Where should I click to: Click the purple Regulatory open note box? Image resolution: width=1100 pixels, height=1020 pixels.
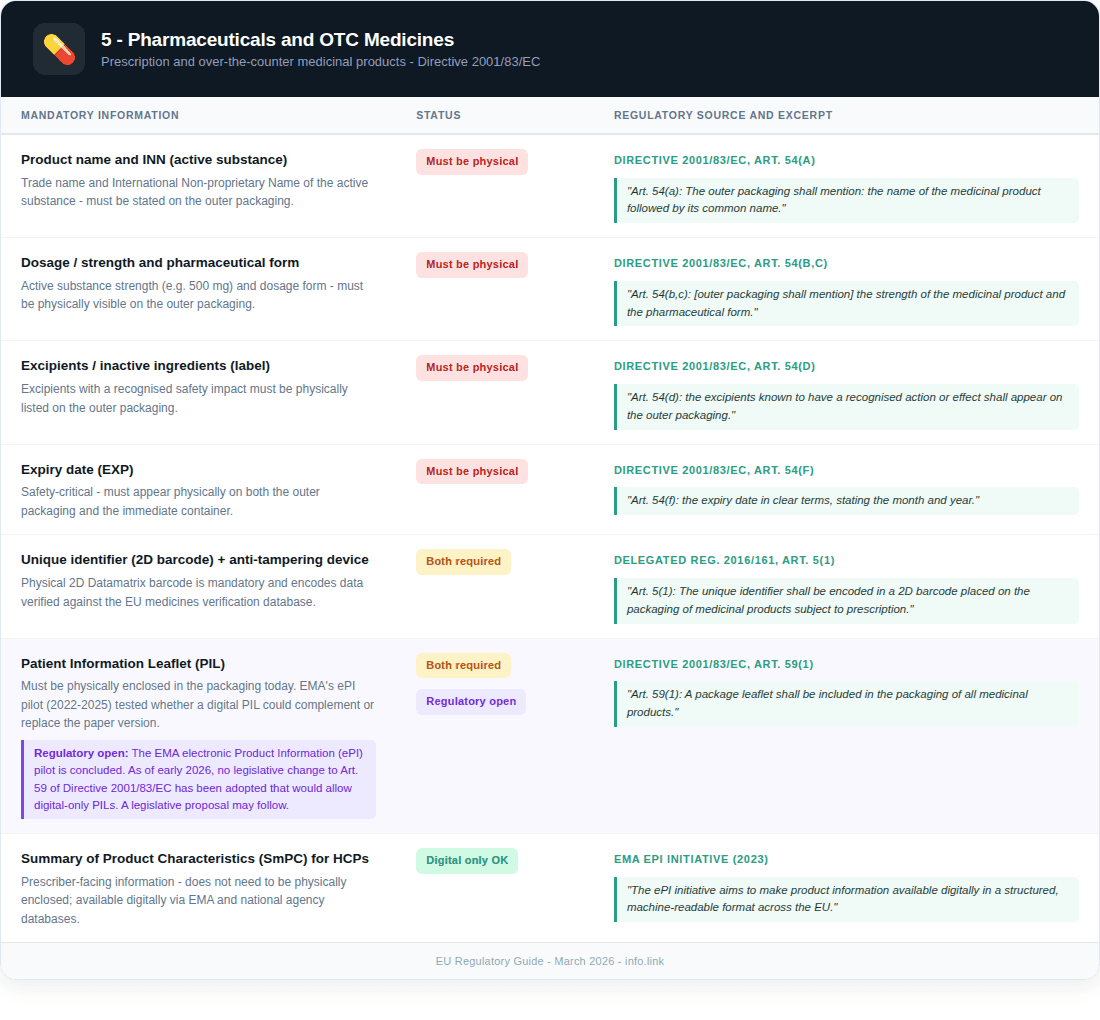(198, 779)
